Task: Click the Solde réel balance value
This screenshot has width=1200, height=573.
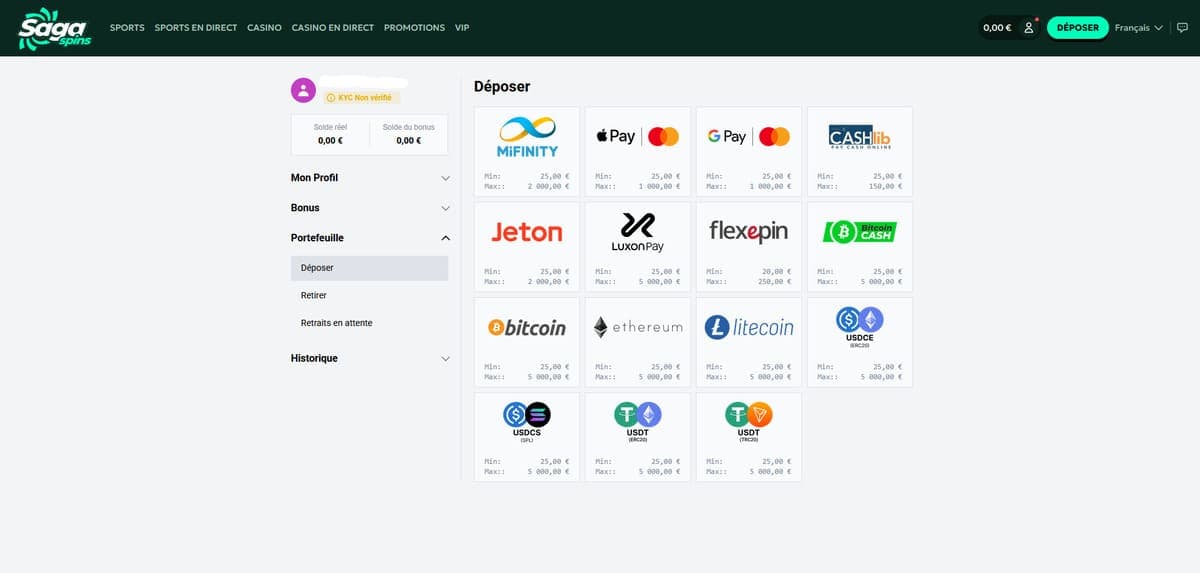Action: tap(330, 141)
